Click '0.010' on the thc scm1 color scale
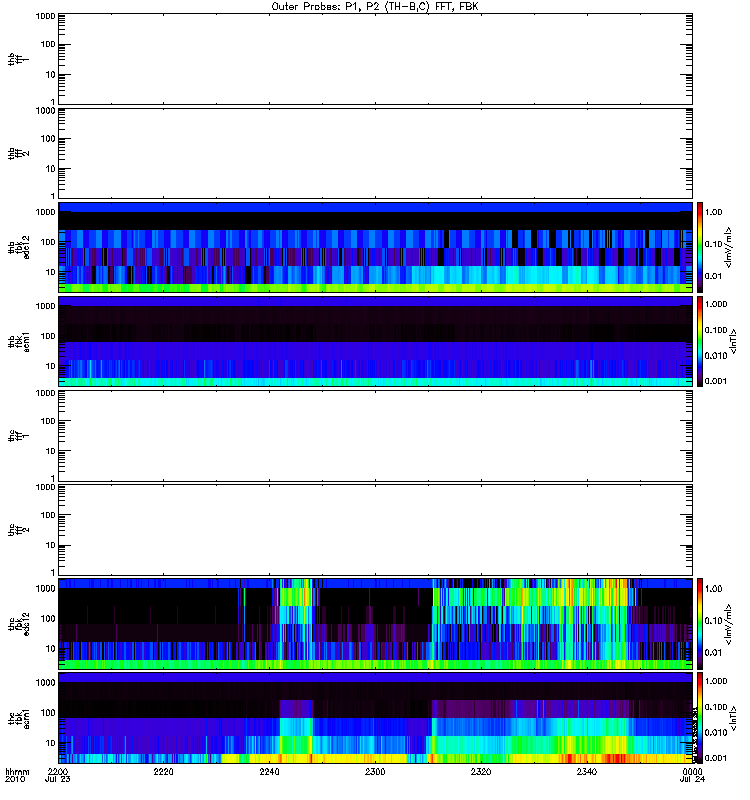This screenshot has height=800, width=750. tap(716, 733)
